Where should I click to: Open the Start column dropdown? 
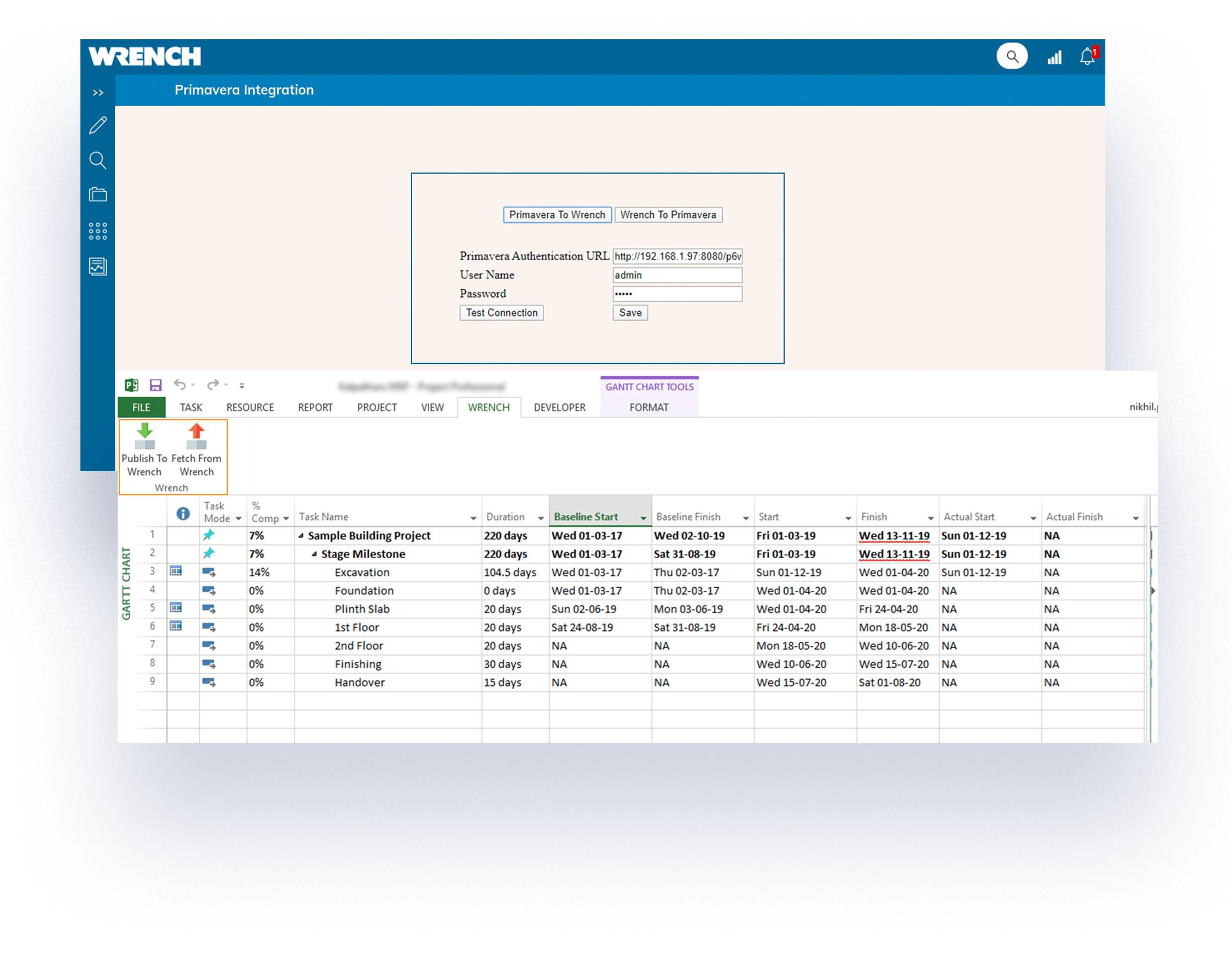click(848, 518)
